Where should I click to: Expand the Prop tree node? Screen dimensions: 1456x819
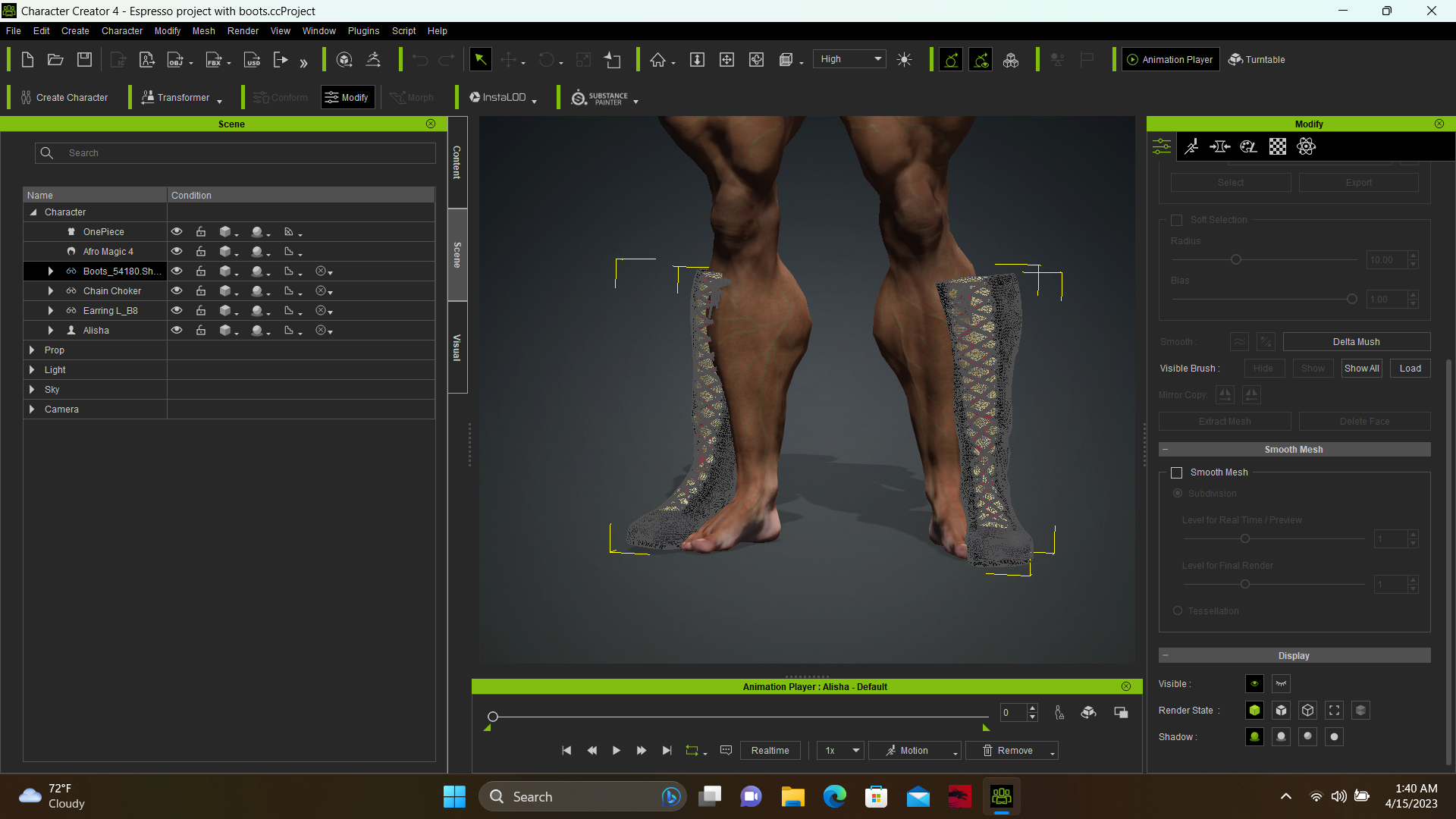(32, 350)
